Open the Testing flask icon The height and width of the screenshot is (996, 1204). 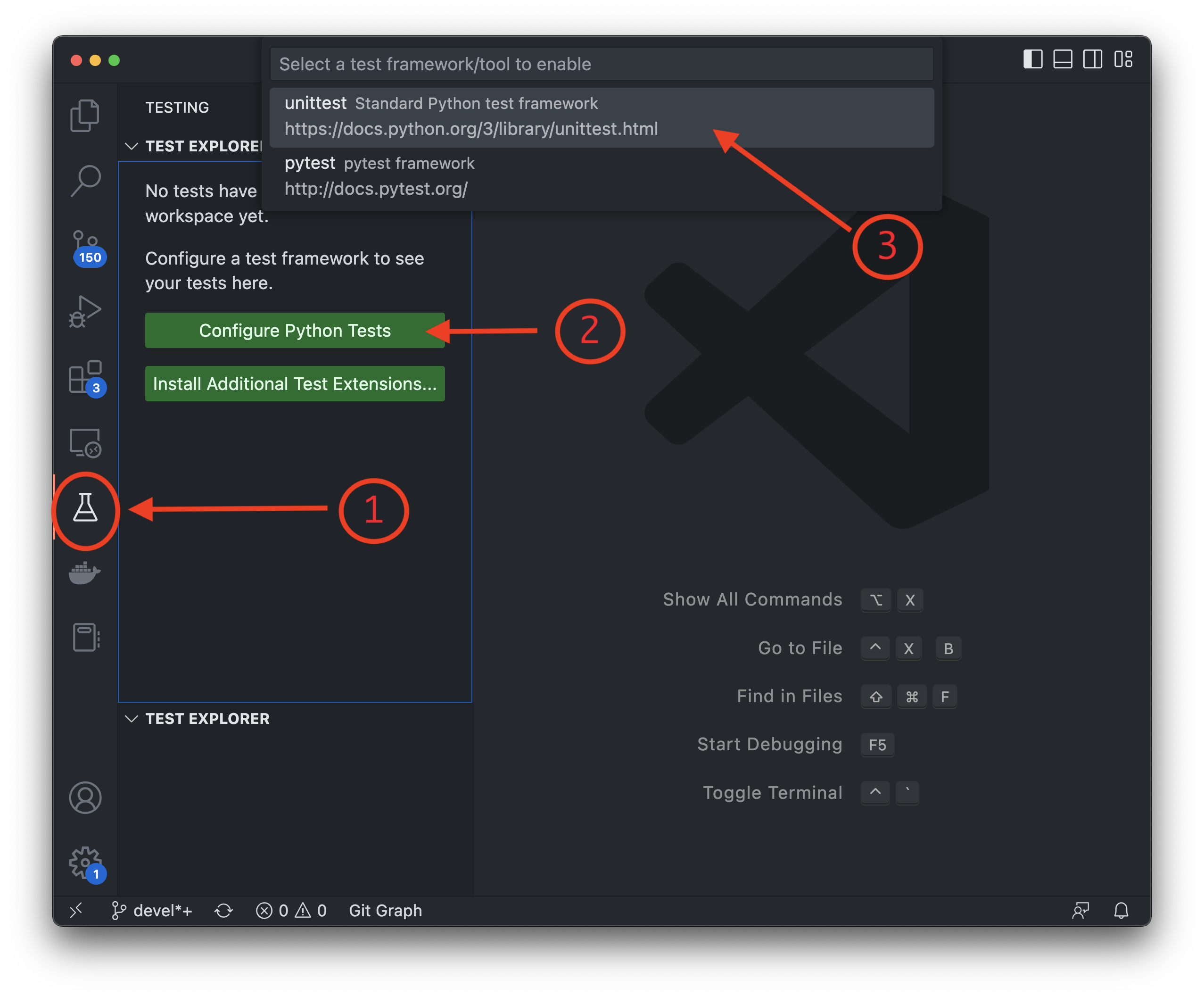pyautogui.click(x=85, y=508)
